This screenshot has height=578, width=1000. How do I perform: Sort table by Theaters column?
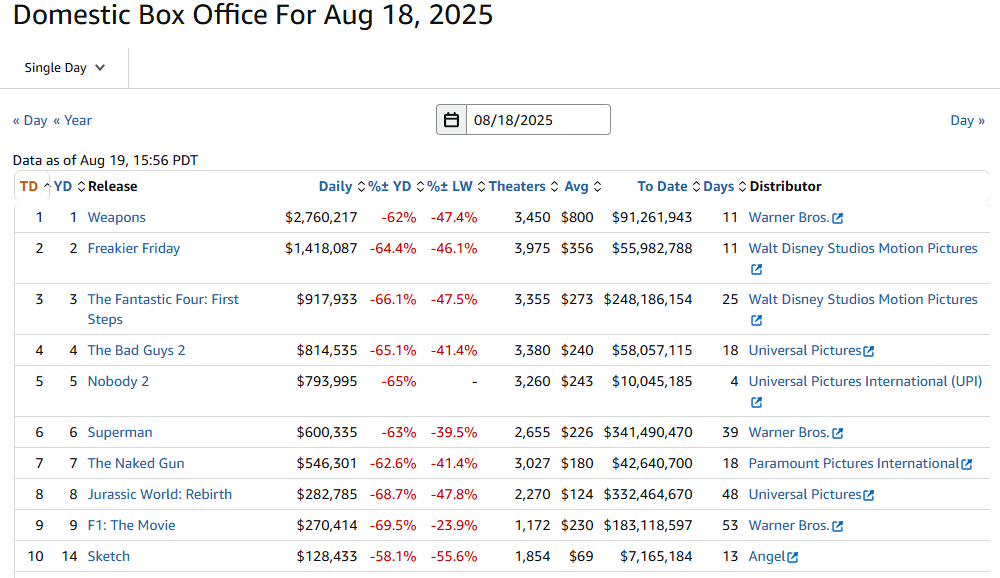click(x=524, y=186)
